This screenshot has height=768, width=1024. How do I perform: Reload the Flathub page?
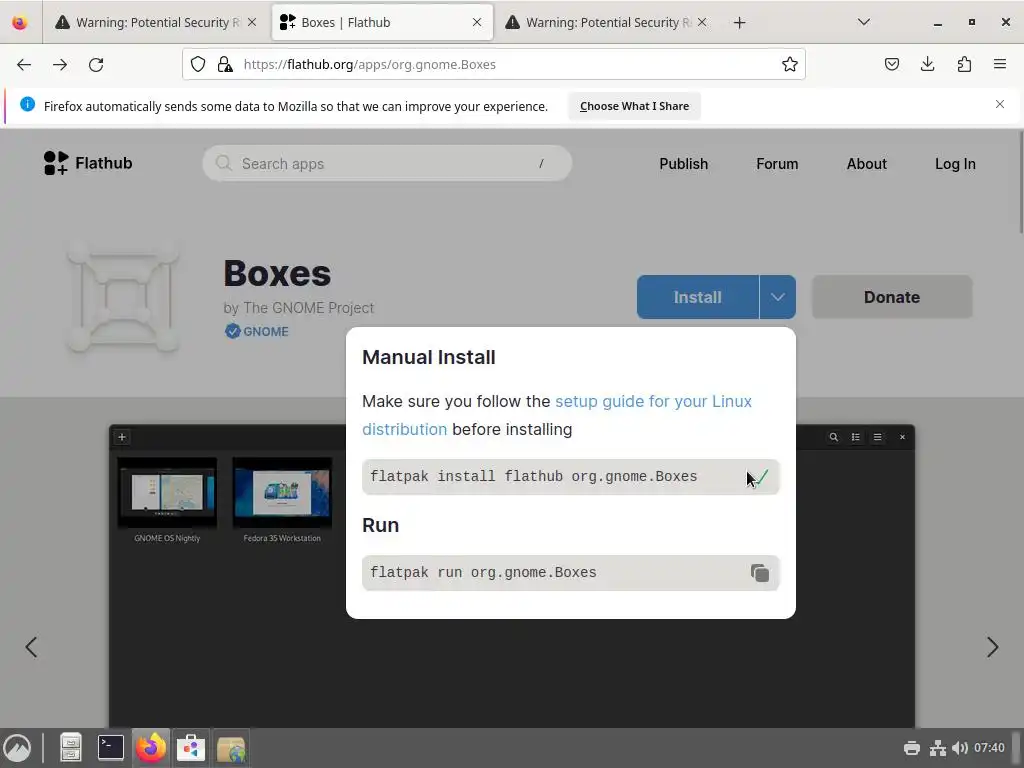tap(96, 65)
